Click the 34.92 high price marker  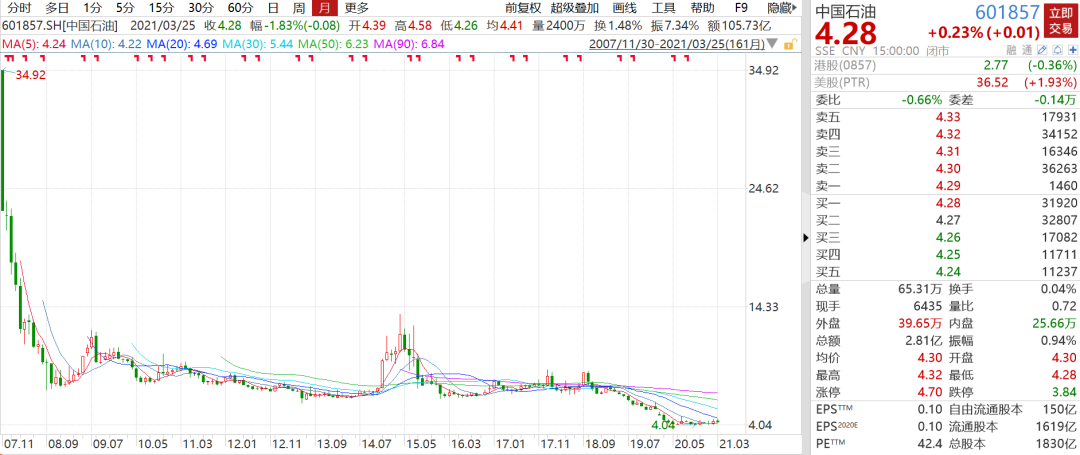coord(30,75)
